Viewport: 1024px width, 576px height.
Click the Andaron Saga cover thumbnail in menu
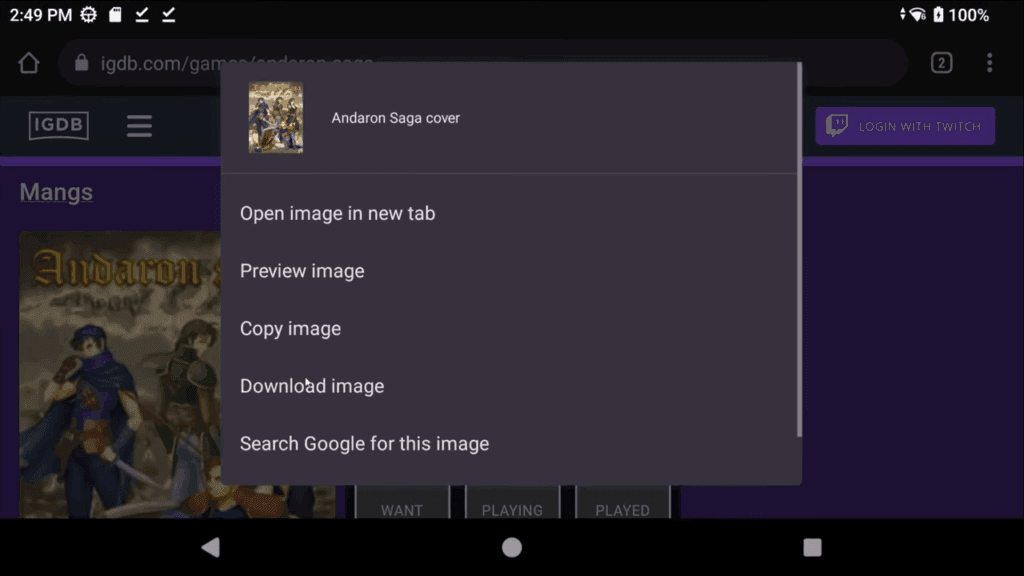pos(276,118)
